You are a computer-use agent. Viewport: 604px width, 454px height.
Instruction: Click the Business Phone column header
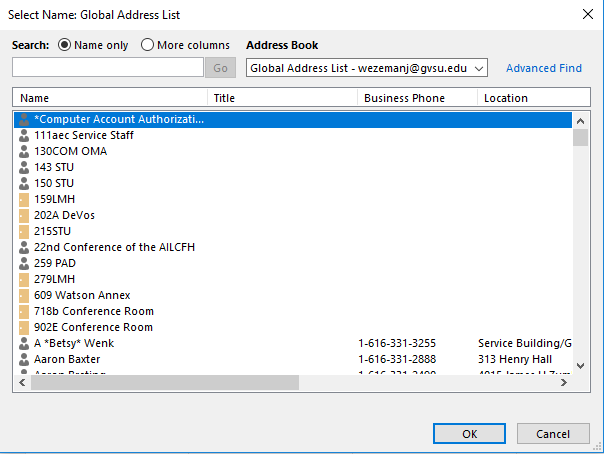[416, 98]
